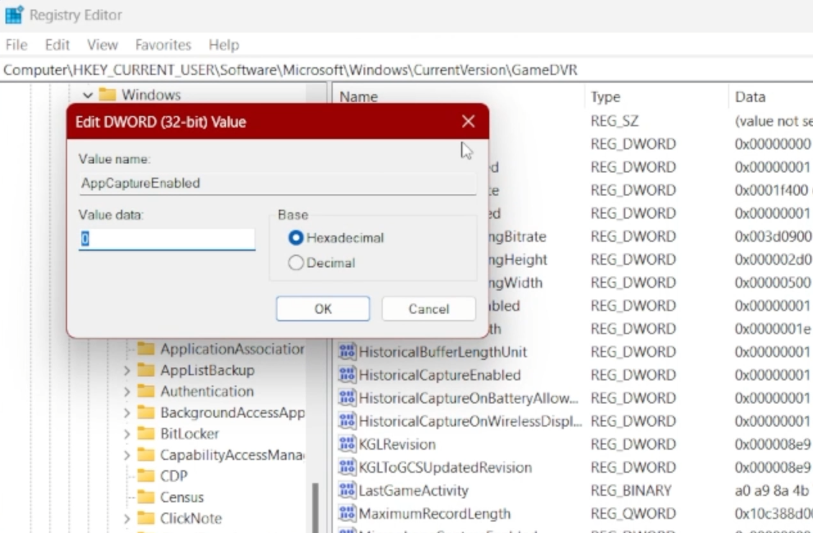Select the LastGameActivity entry
Image resolution: width=813 pixels, height=533 pixels.
413,490
